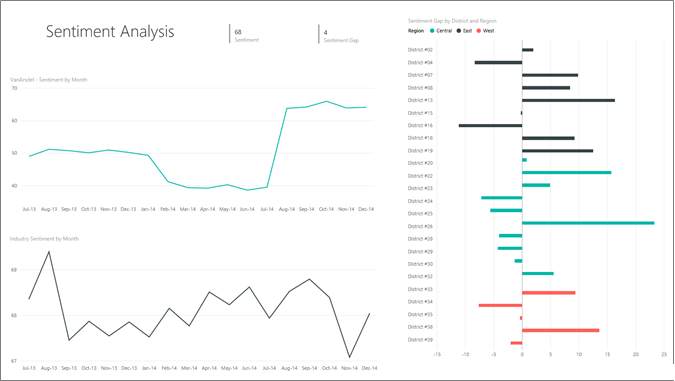Click the Oct-14 peak on VanArsdel line
The image size is (675, 381).
326,101
